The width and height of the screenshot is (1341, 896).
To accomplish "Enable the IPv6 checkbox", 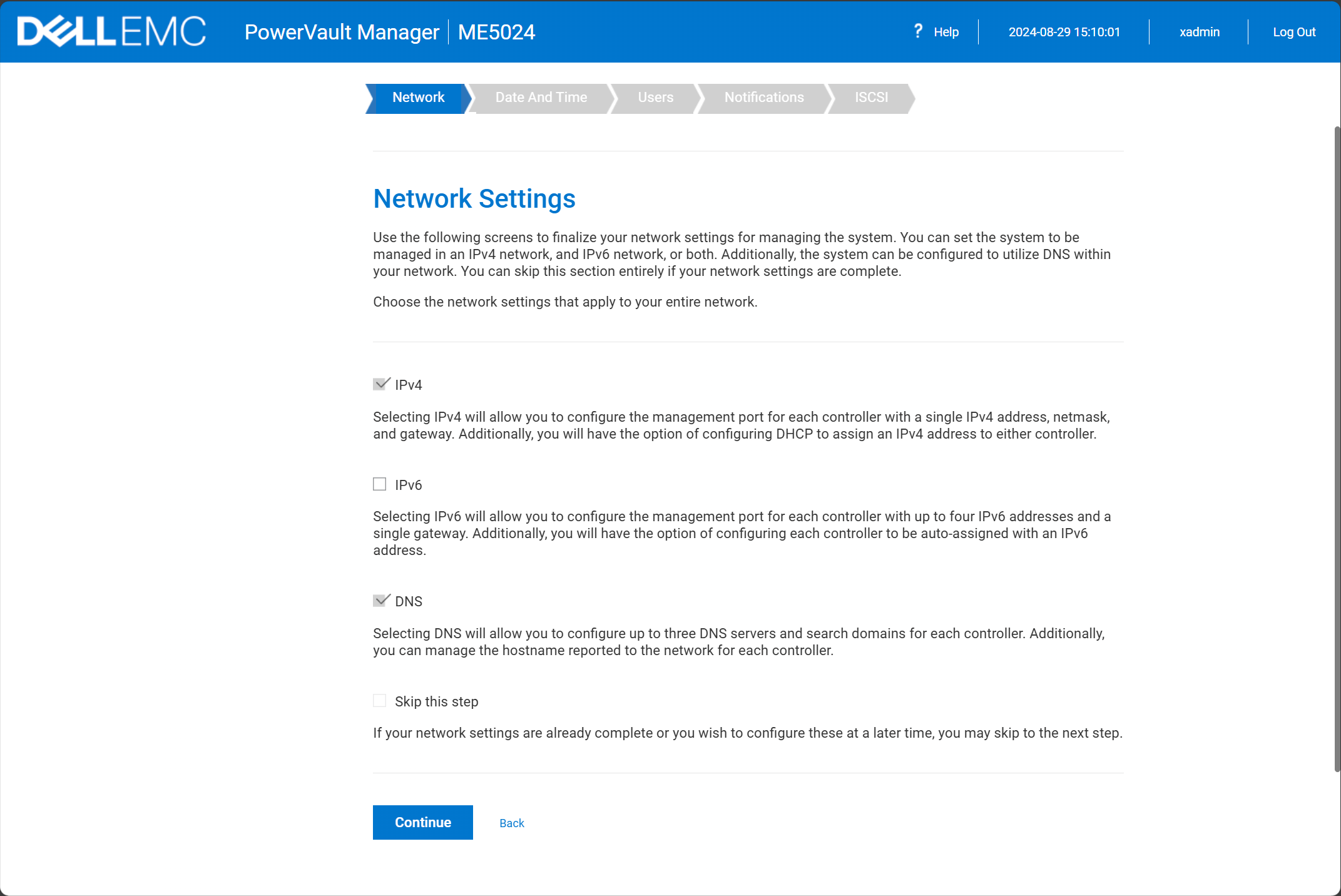I will (380, 484).
